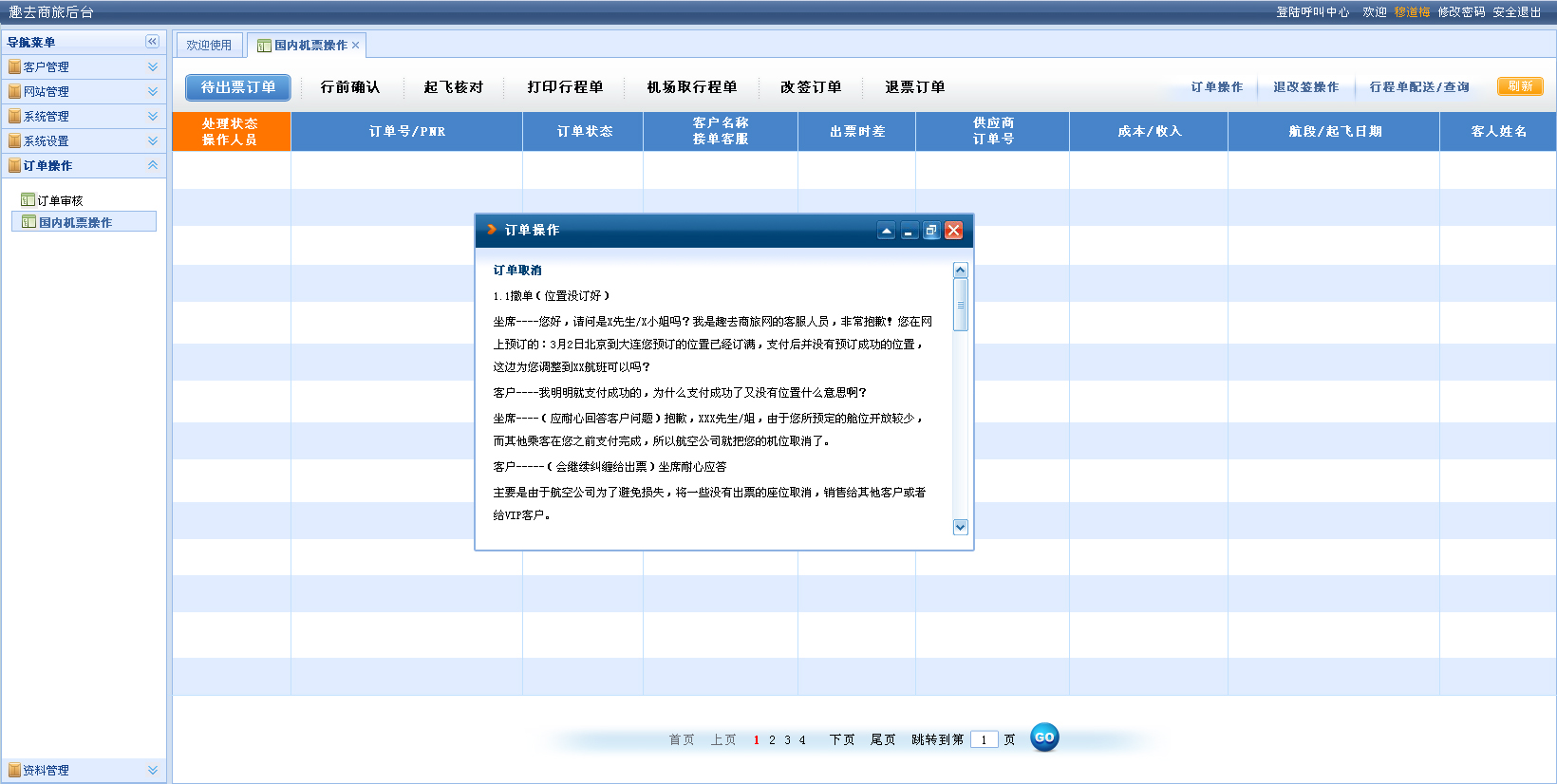
Task: Go to page 2
Action: [x=772, y=740]
